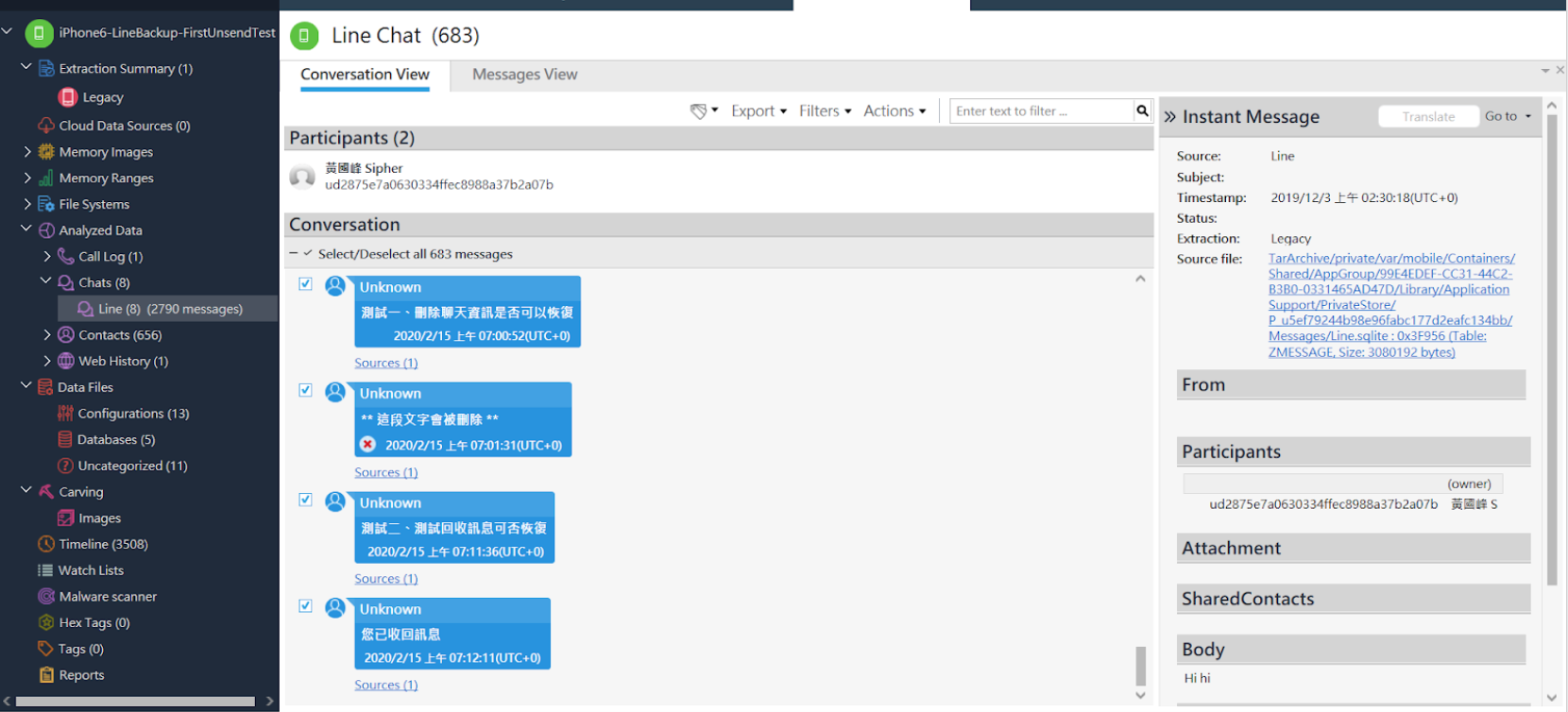
Task: Select the red Legacy extraction icon
Action: pyautogui.click(x=68, y=97)
